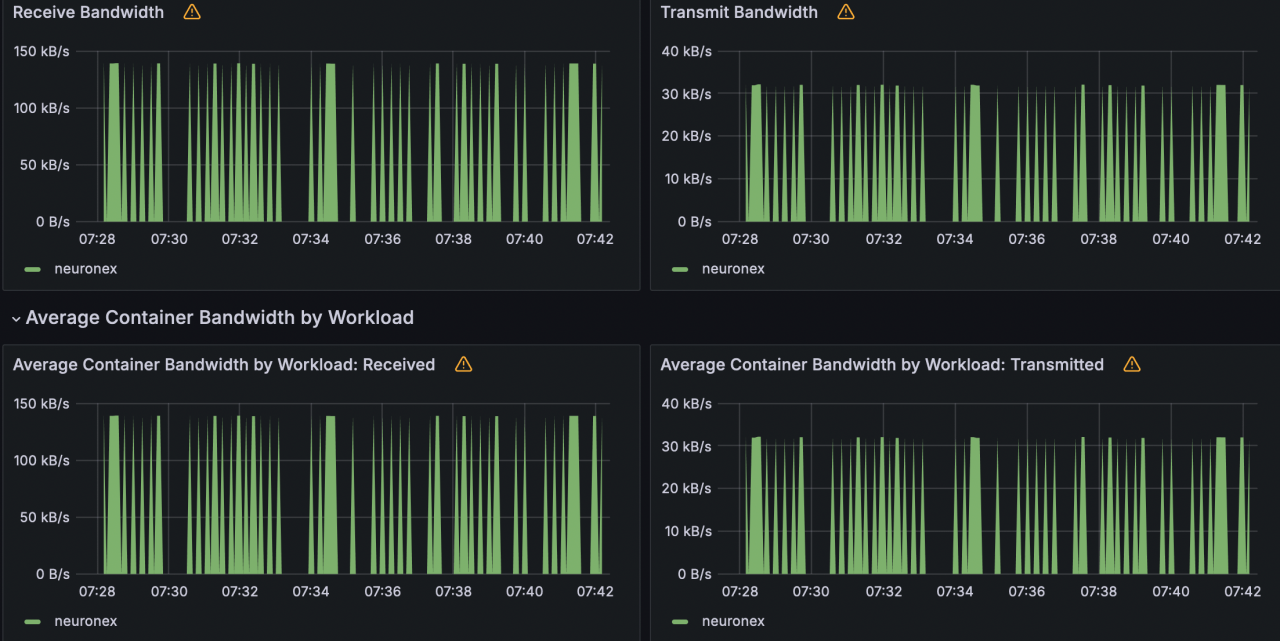
Task: Click warning icon on Workload: Transmitted panel
Action: click(x=1132, y=365)
